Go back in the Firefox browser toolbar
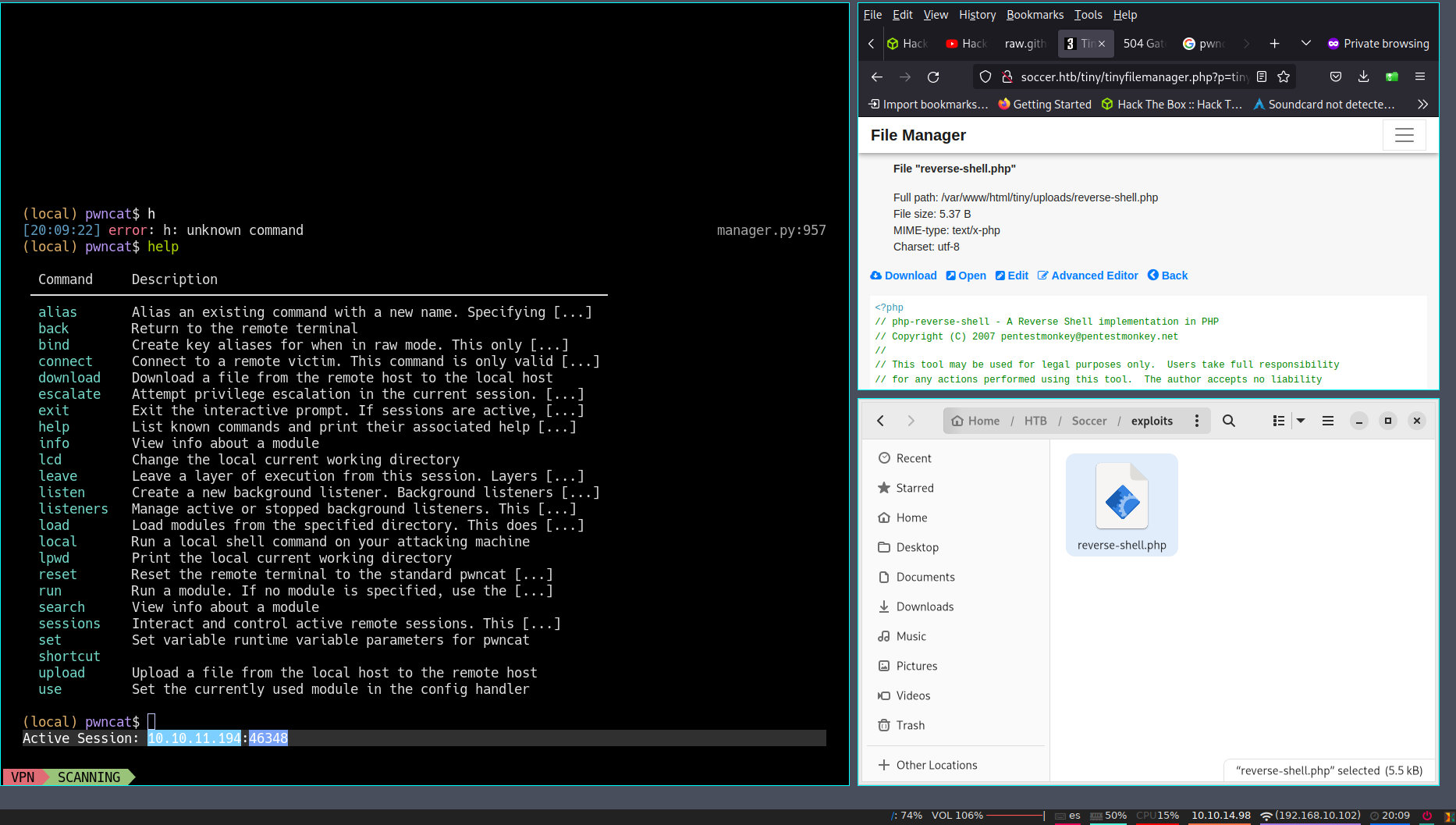The height and width of the screenshot is (825, 1456). point(877,76)
